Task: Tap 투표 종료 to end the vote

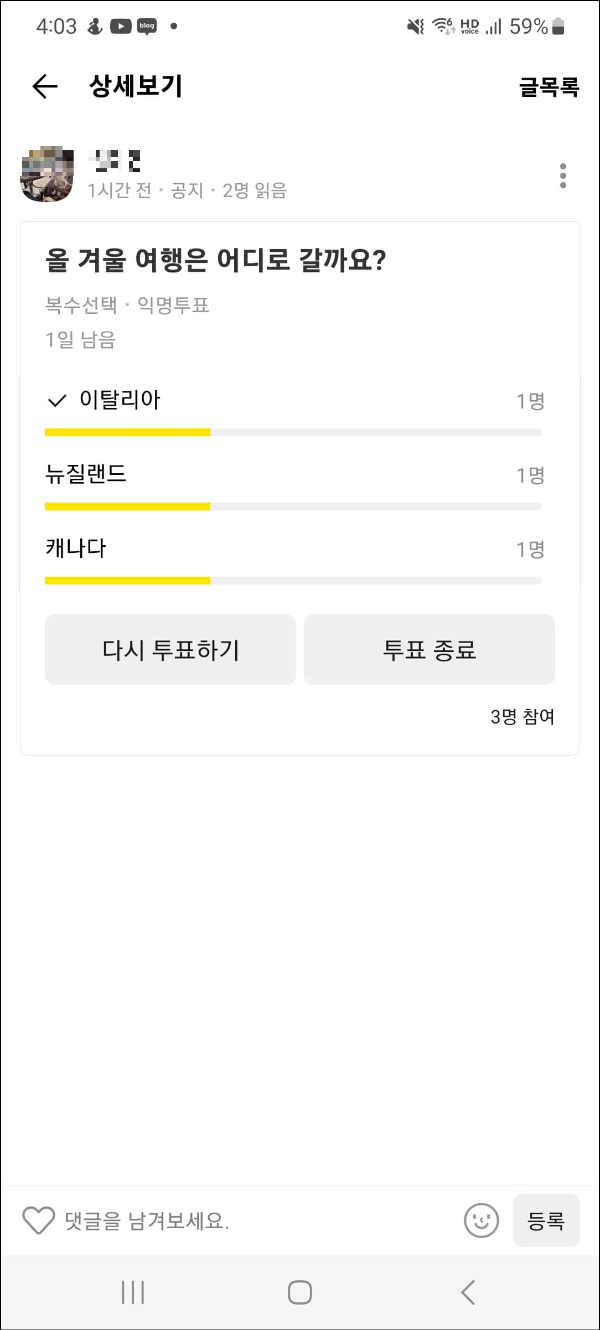Action: [x=429, y=649]
